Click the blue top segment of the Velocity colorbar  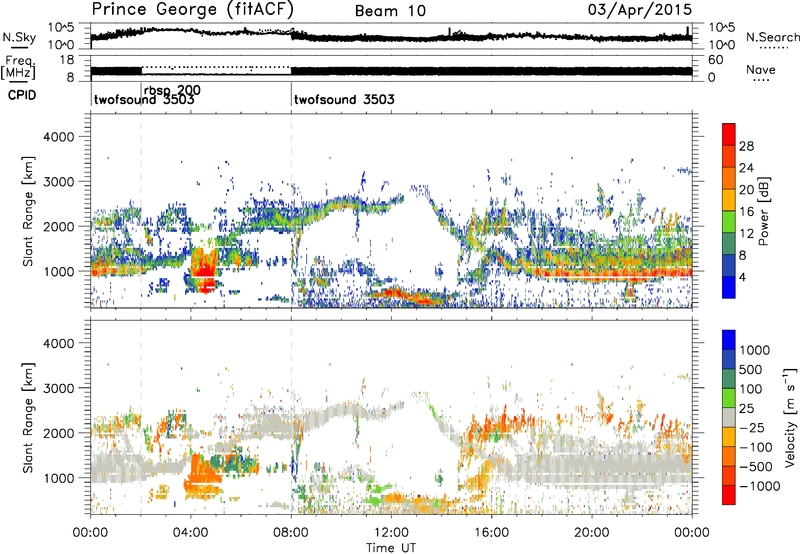tap(729, 340)
